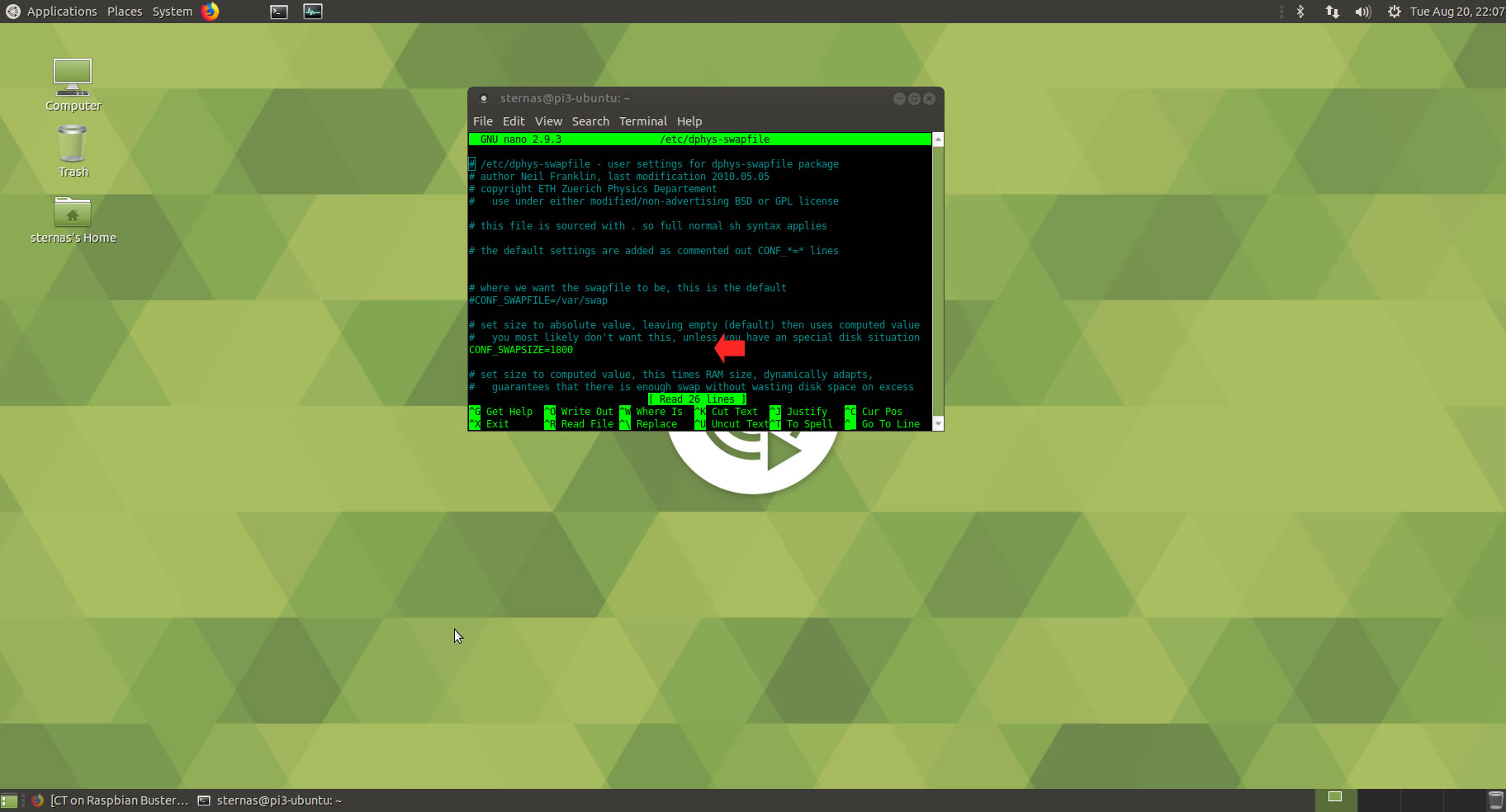Viewport: 1506px width, 812px height.
Task: Click the 'Go To Line' nano shortcut label
Action: pyautogui.click(x=891, y=424)
